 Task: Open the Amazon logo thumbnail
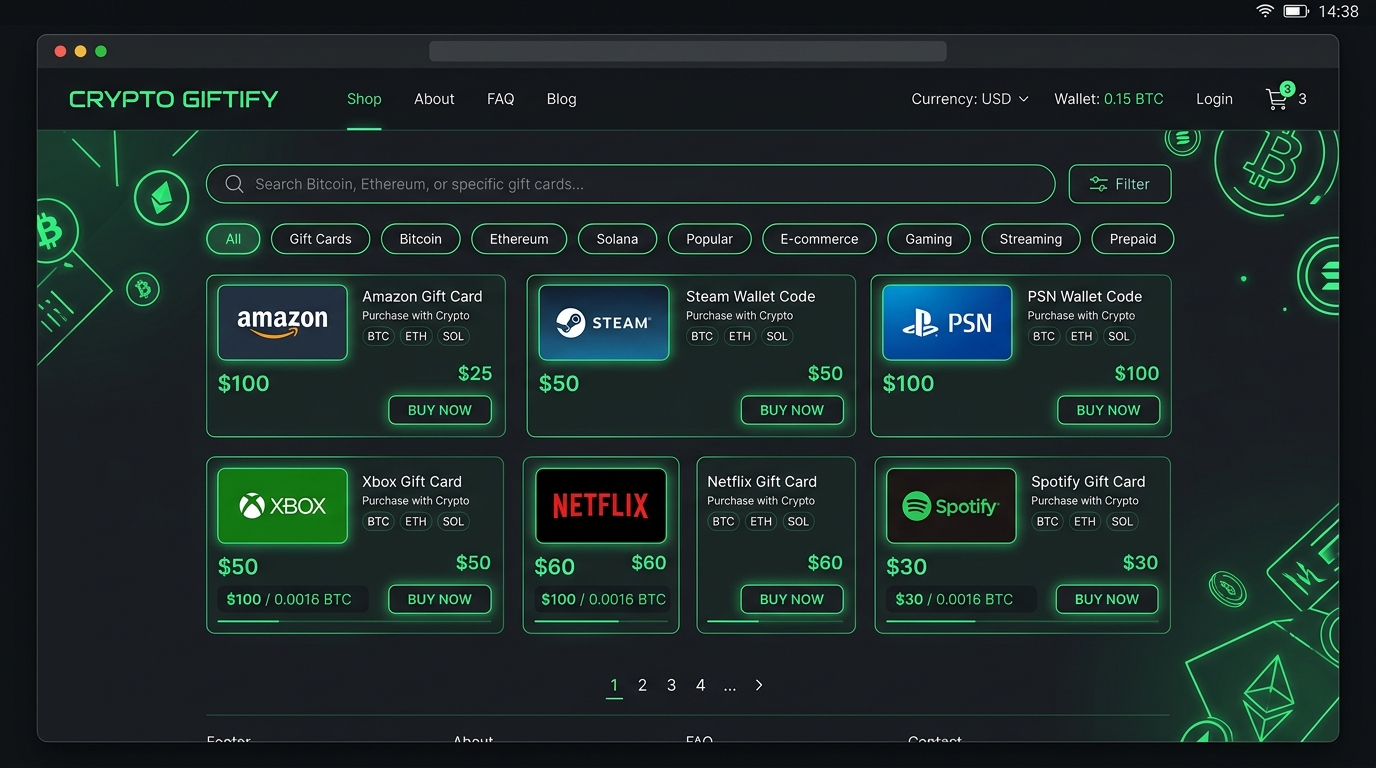[282, 322]
